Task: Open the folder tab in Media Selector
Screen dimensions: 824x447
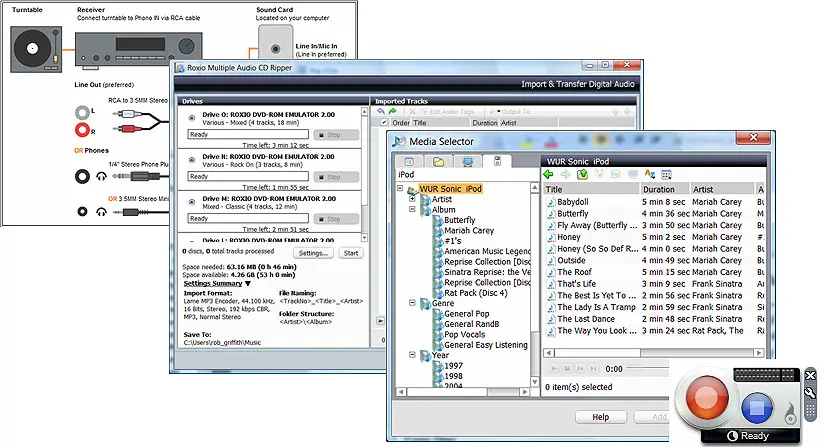Action: click(x=437, y=161)
